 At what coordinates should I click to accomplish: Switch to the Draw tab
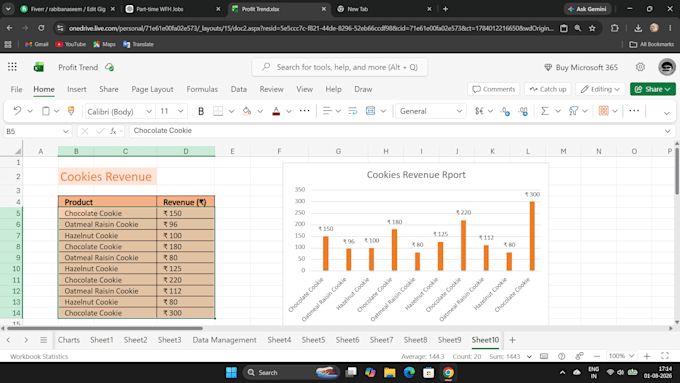(363, 89)
